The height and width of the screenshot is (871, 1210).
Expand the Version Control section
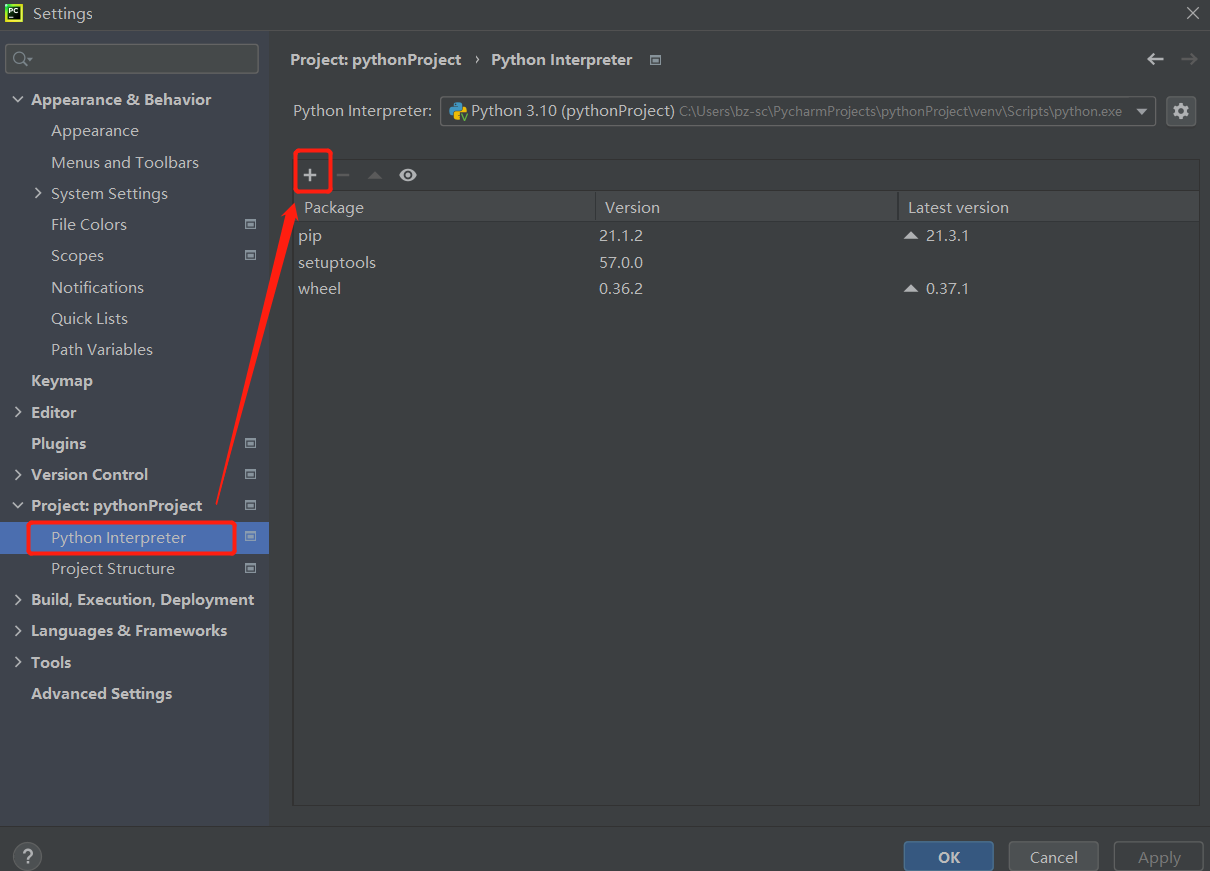click(18, 474)
